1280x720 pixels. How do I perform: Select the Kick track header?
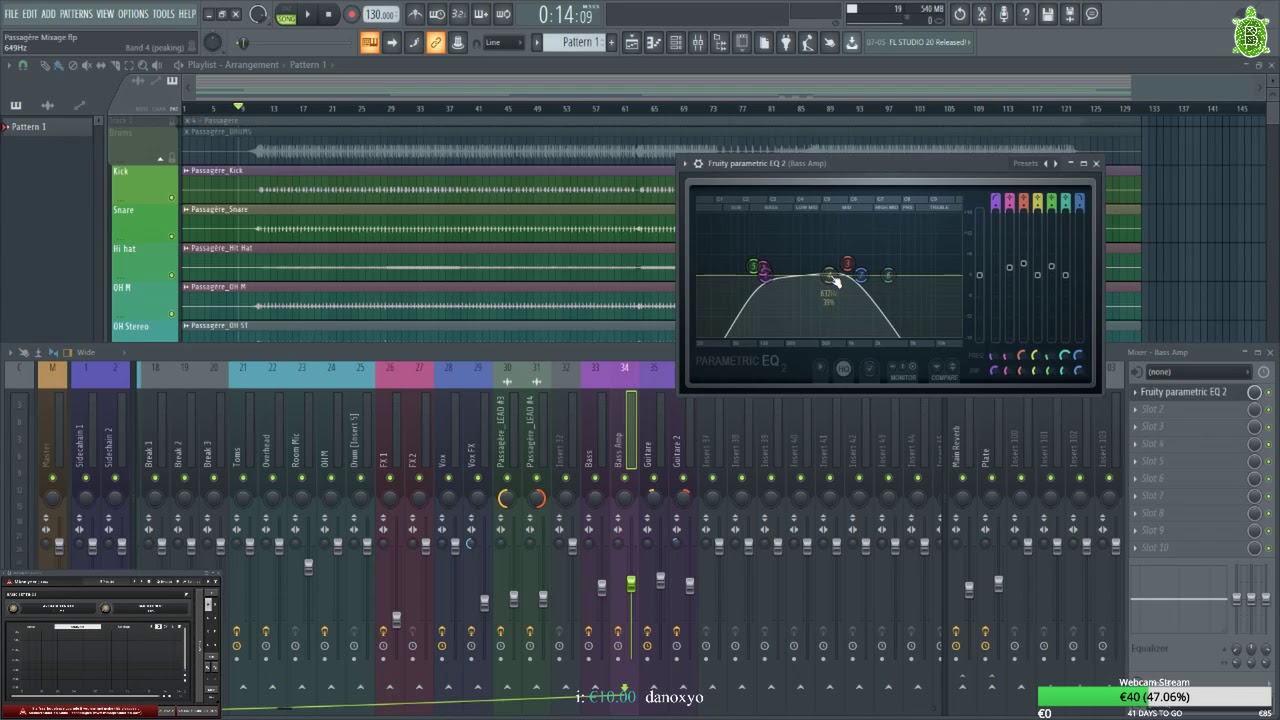pos(144,184)
